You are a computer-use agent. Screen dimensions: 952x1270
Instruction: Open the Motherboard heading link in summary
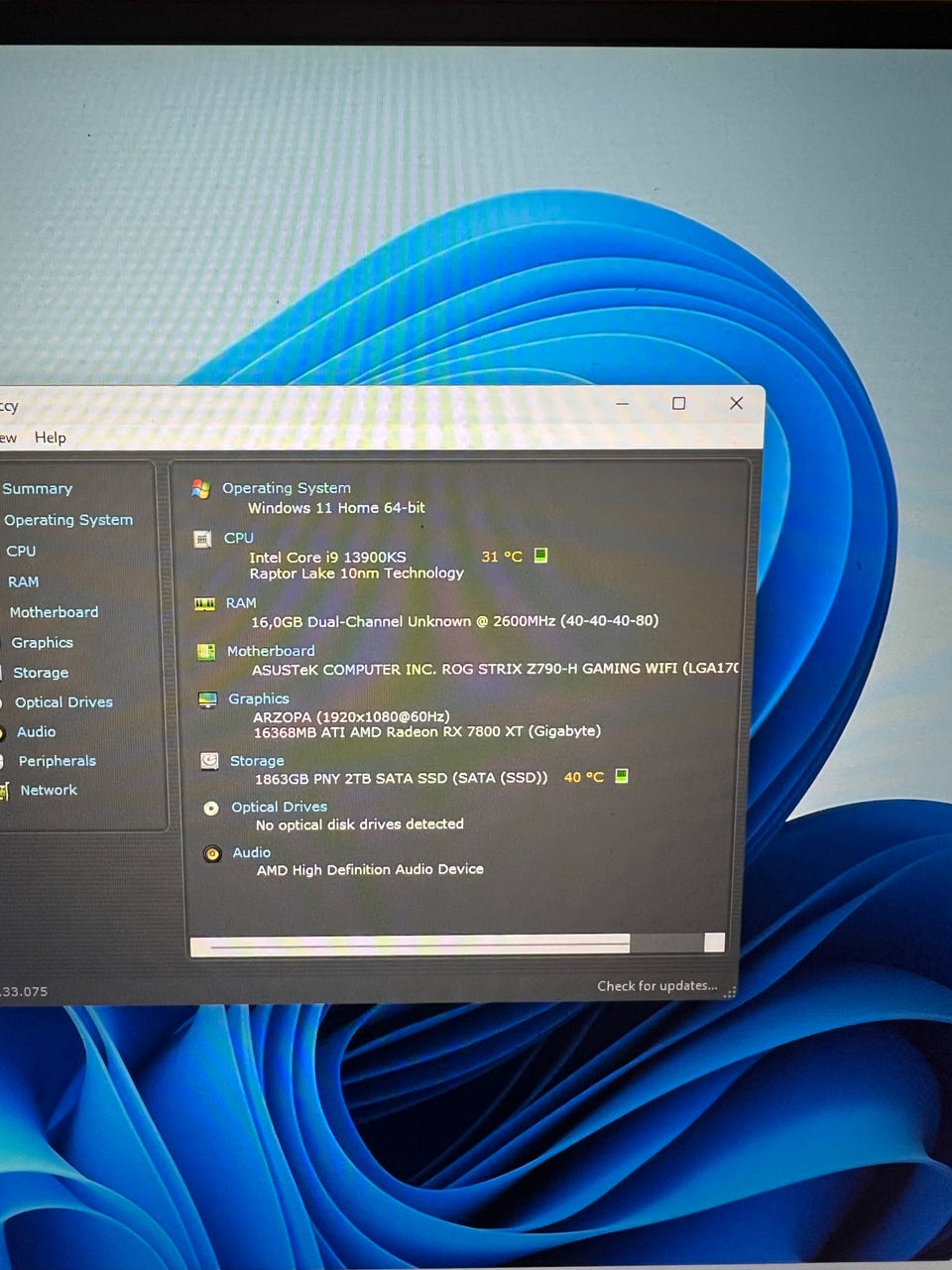click(x=271, y=651)
